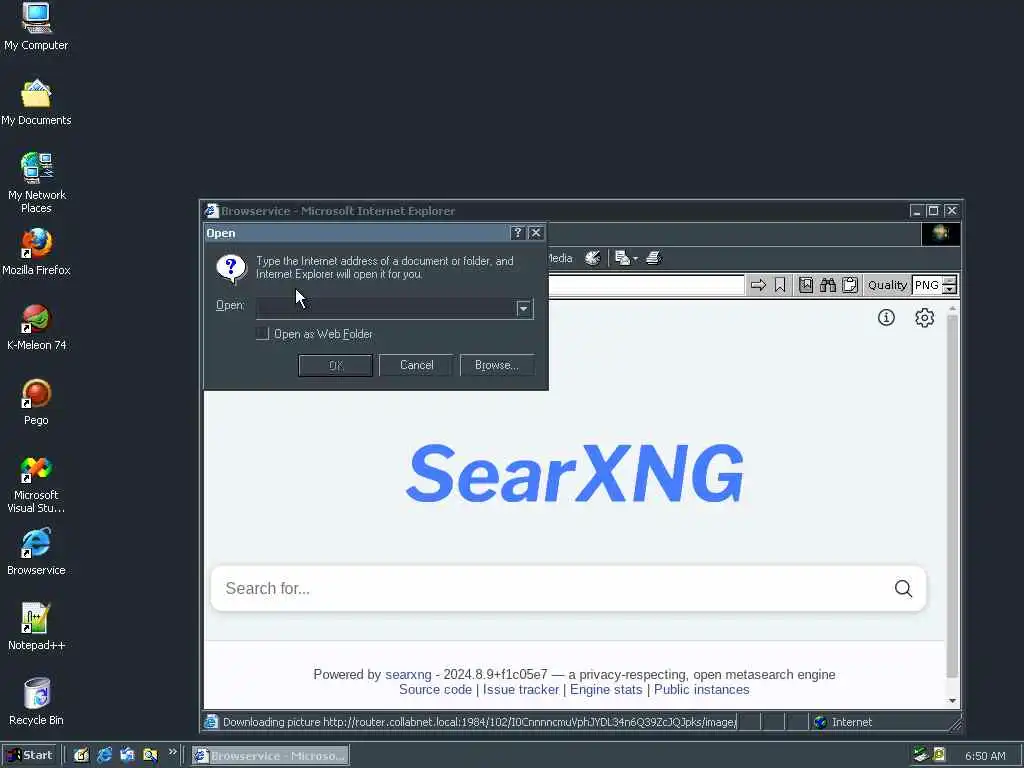The height and width of the screenshot is (768, 1024).
Task: Open the Source code link
Action: 436,690
